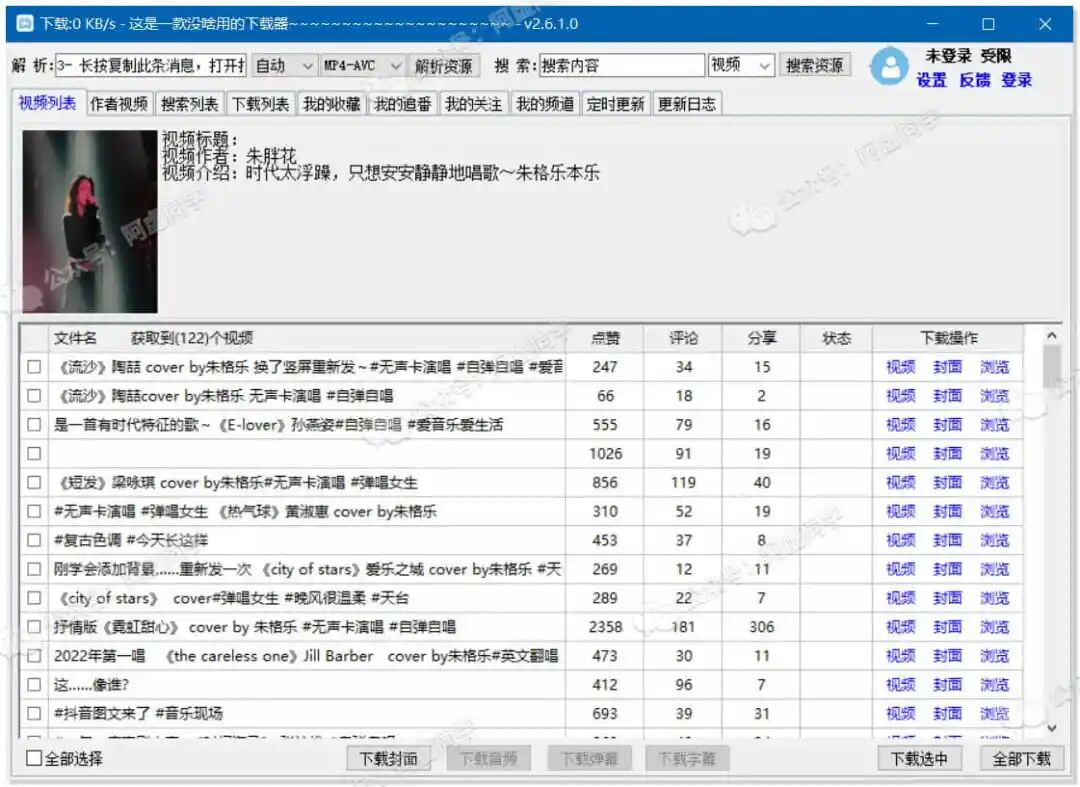
Task: Click the singer video cover thumbnail
Action: tap(90, 222)
